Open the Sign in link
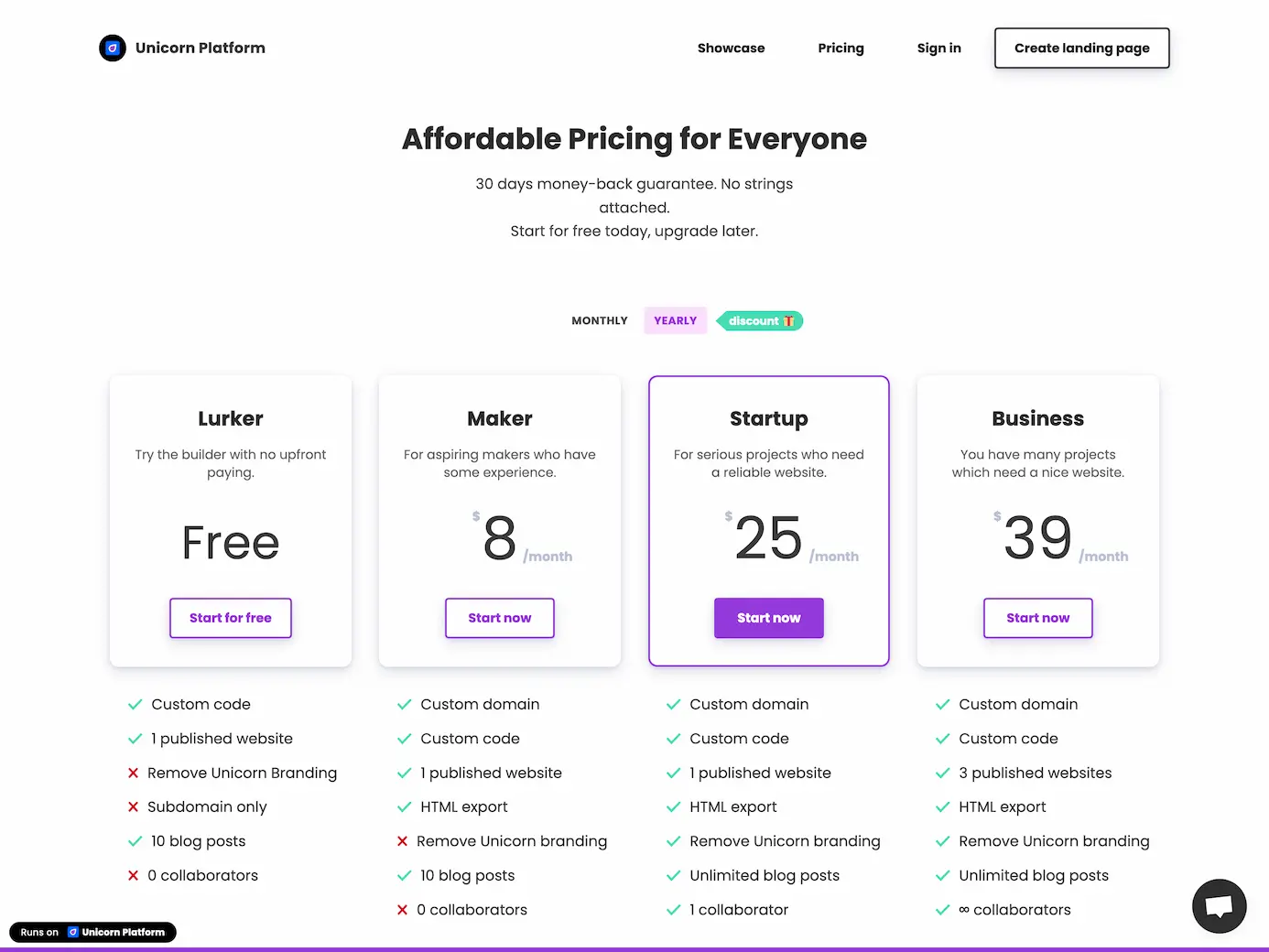 click(938, 48)
